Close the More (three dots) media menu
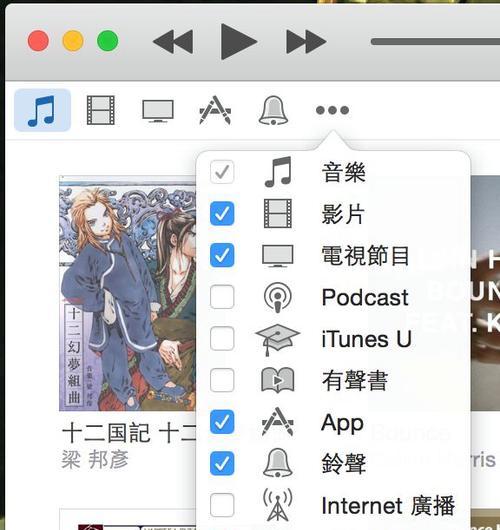This screenshot has width=500, height=530. point(332,110)
